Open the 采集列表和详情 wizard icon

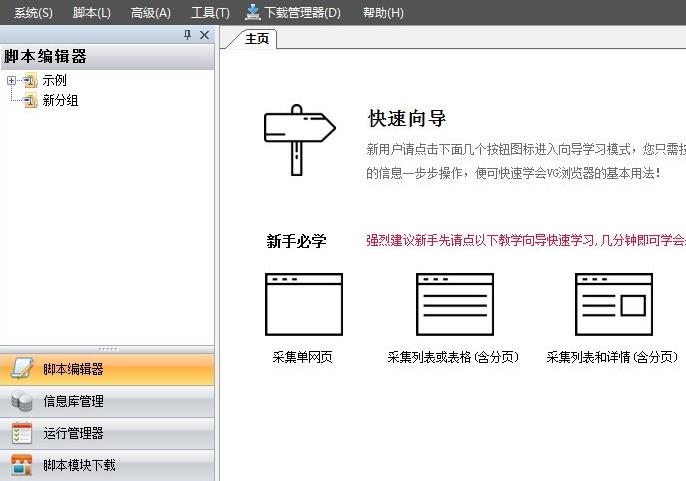(x=613, y=304)
